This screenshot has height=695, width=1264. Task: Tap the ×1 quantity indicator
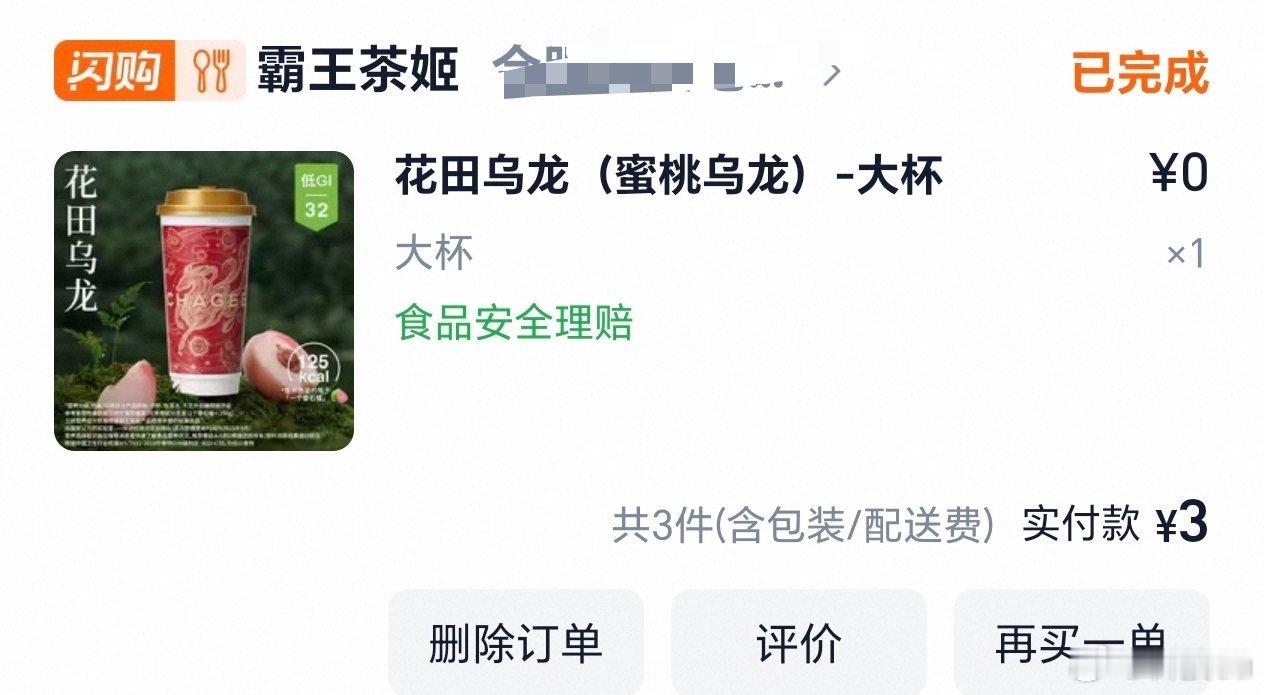click(x=1186, y=254)
